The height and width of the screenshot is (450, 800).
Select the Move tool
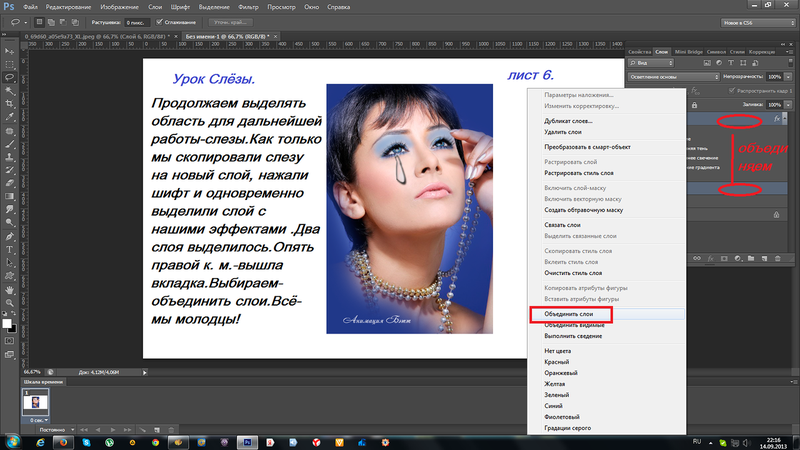coord(9,50)
